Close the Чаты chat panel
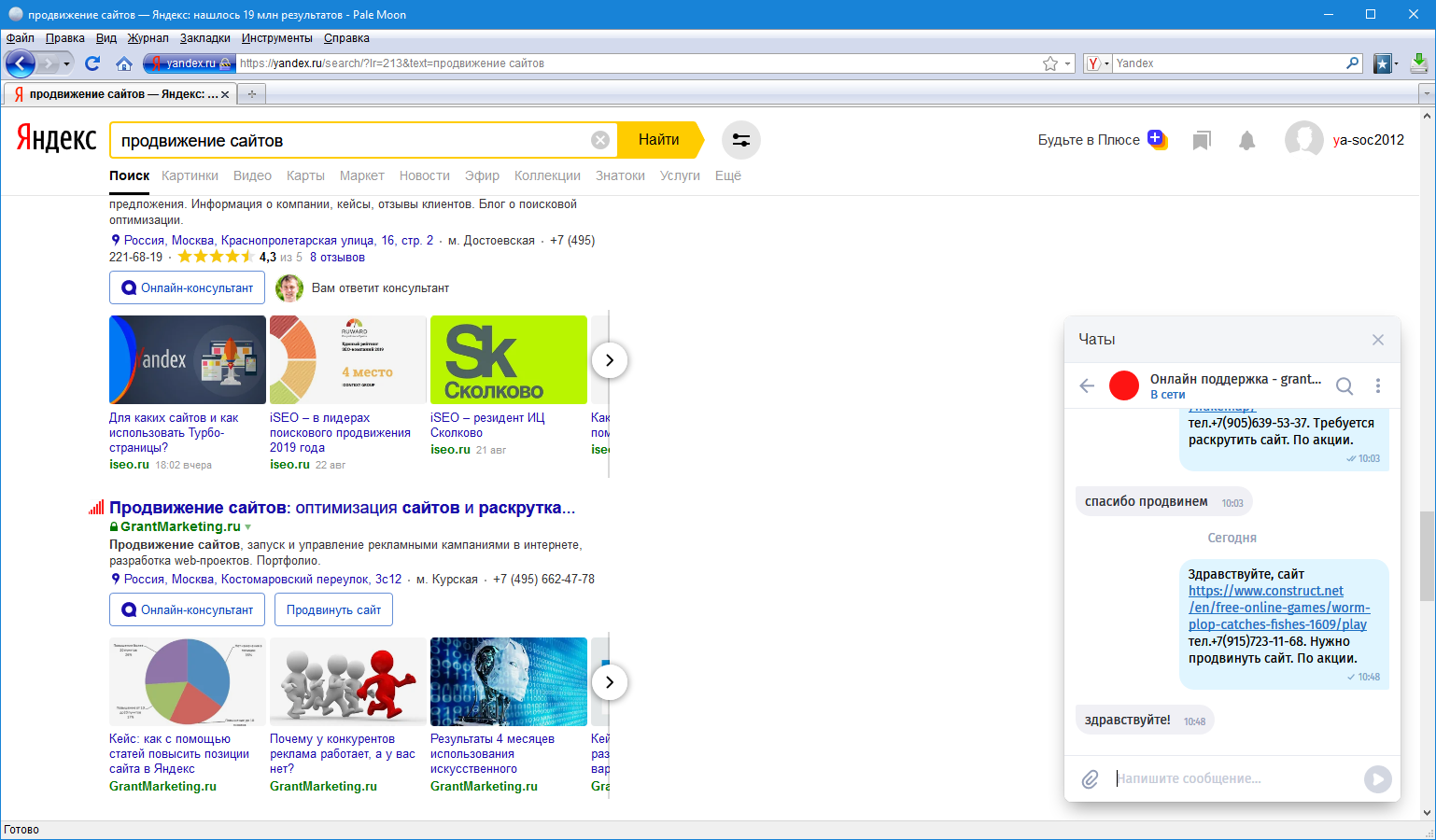The image size is (1436, 840). click(x=1378, y=340)
